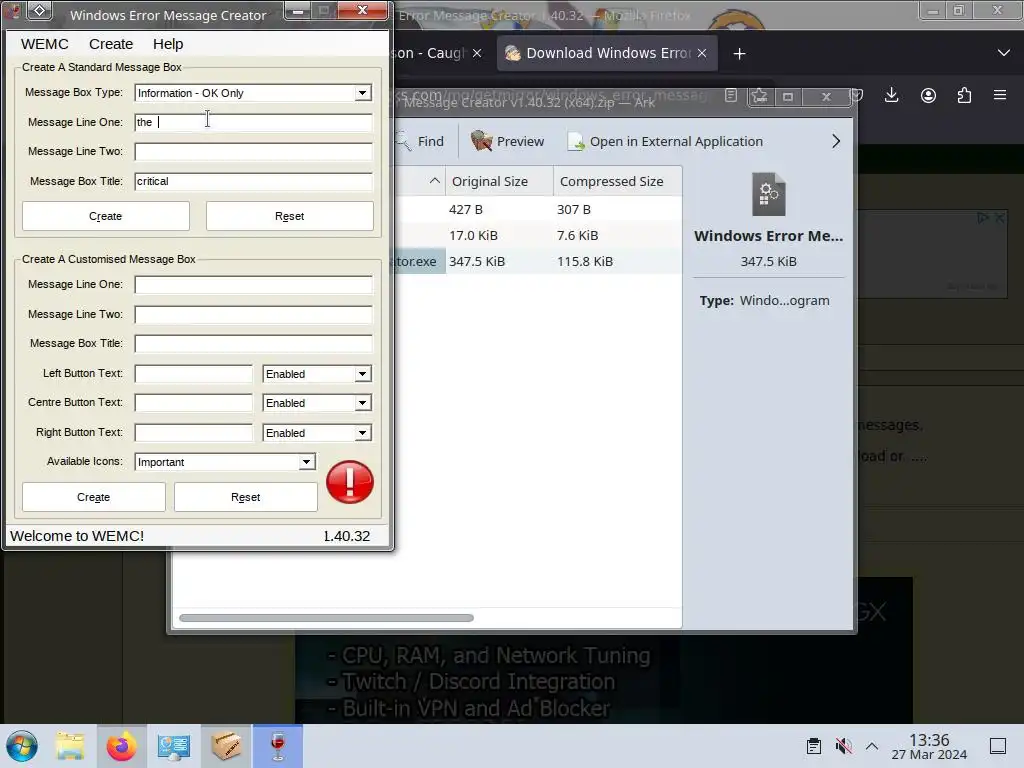Expand the hidden system tray icons
This screenshot has width=1024, height=768.
(872, 746)
